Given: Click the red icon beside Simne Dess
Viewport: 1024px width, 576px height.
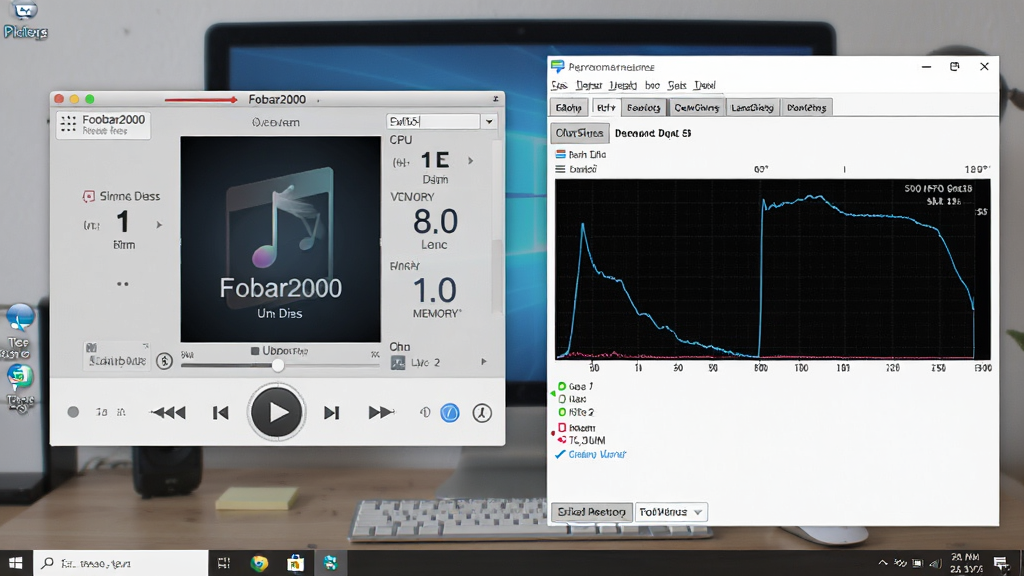Looking at the screenshot, I should click(x=89, y=197).
